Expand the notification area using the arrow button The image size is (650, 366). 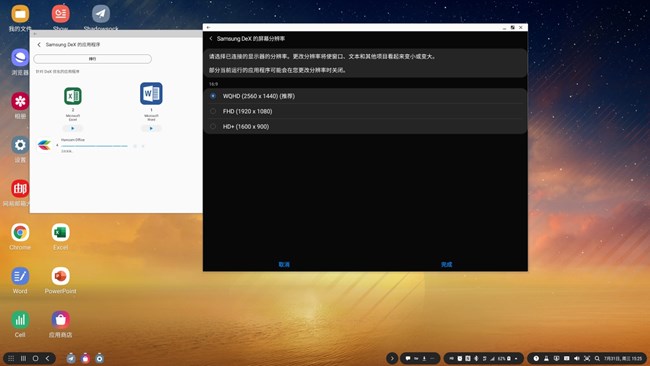click(x=392, y=359)
